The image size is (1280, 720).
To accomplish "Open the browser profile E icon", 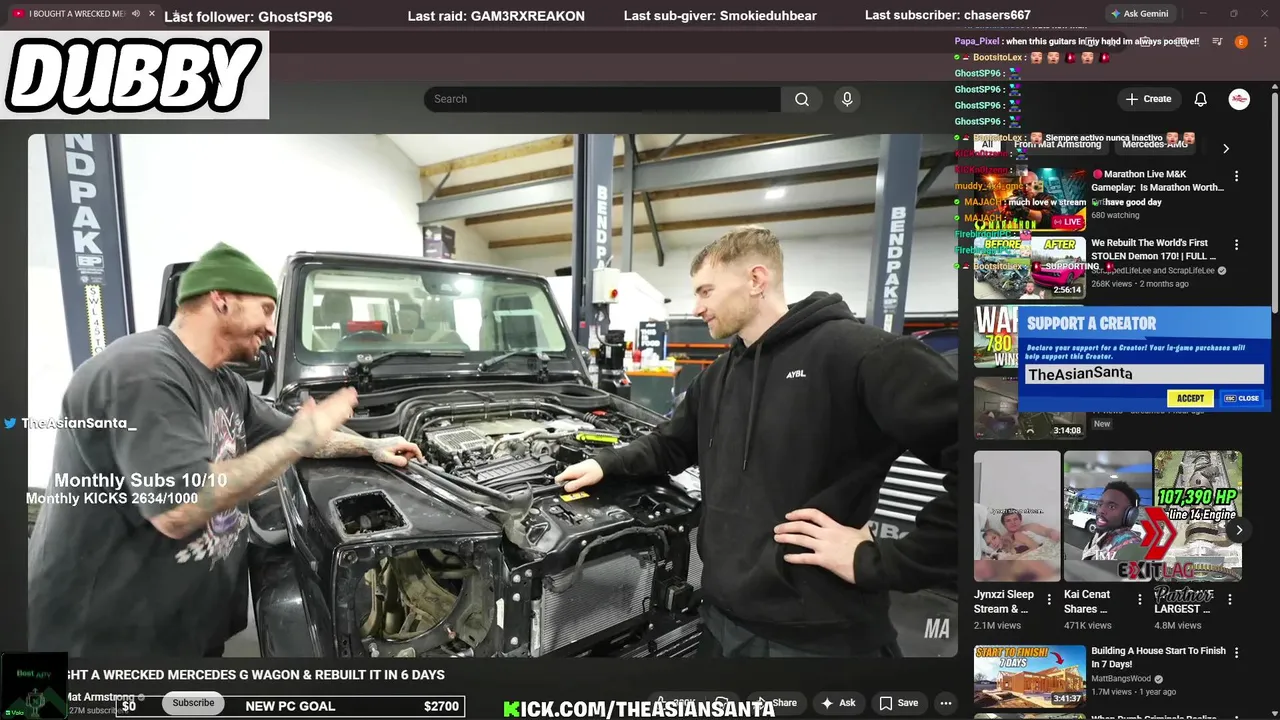I will click(1241, 42).
